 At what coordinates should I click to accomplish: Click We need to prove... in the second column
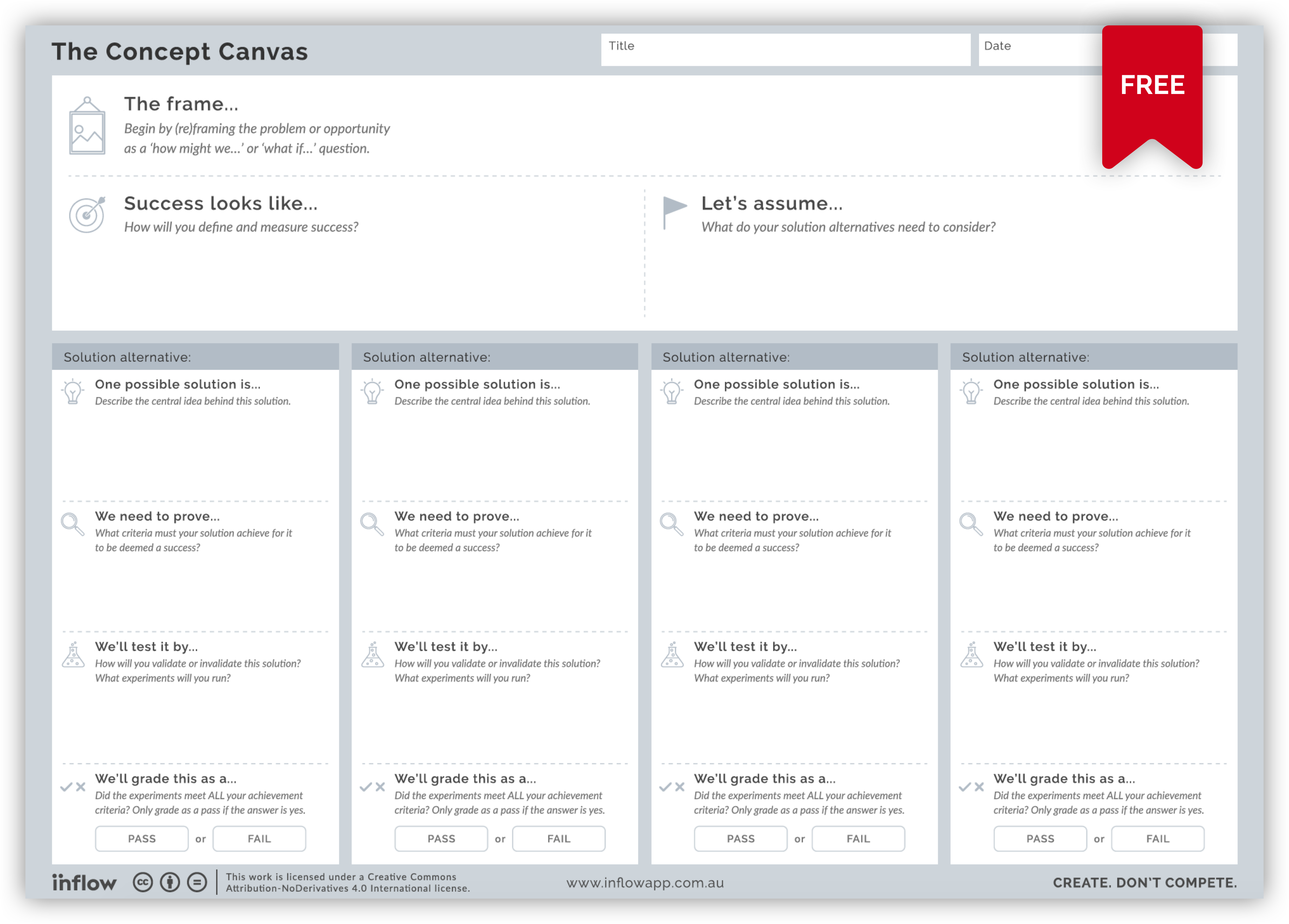point(457,516)
